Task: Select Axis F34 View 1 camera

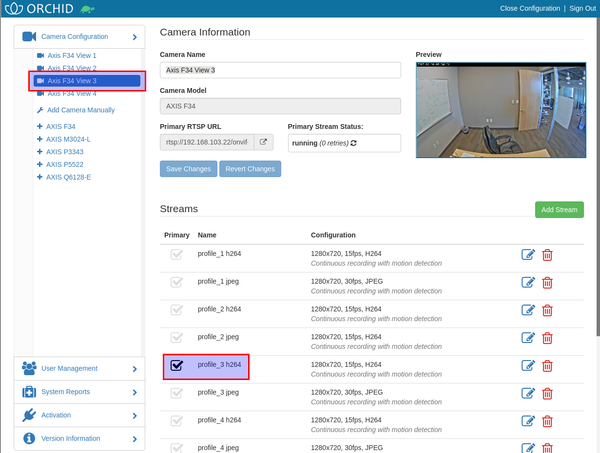Action: pyautogui.click(x=67, y=55)
